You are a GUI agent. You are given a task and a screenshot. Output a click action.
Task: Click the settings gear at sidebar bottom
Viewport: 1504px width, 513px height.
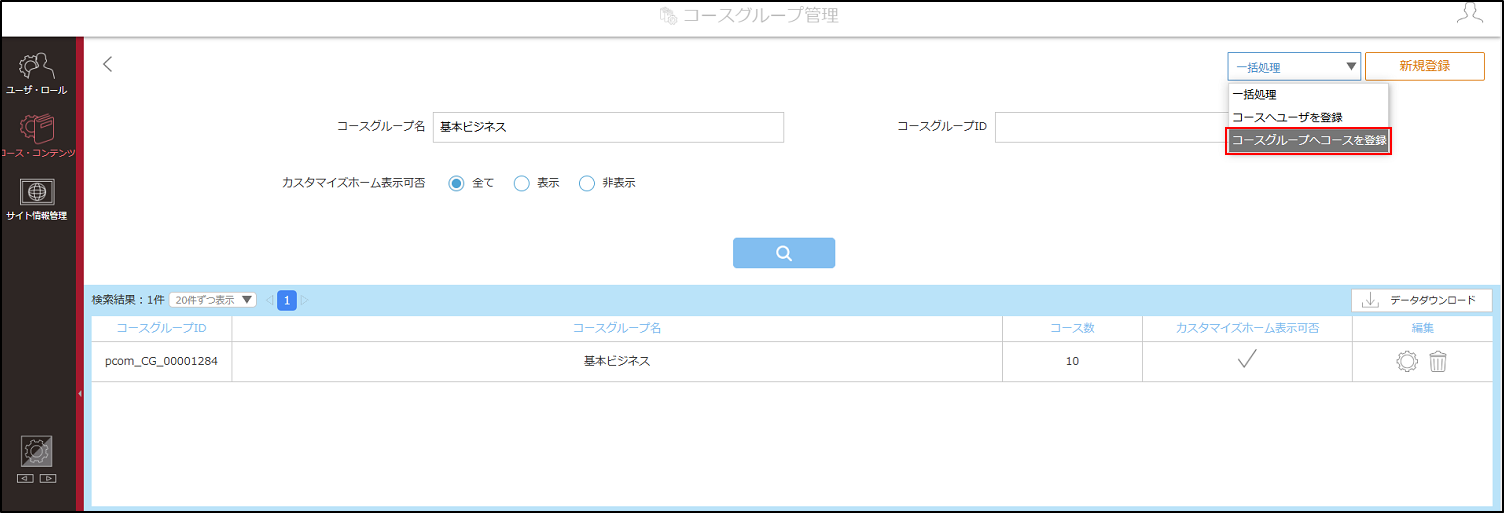tap(37, 451)
